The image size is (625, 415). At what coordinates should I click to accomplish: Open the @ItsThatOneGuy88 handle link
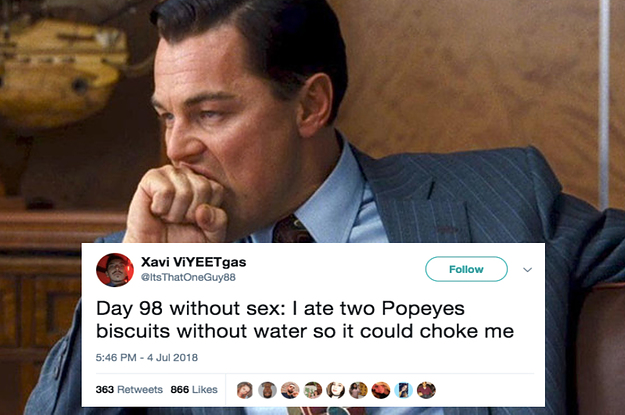pyautogui.click(x=189, y=277)
